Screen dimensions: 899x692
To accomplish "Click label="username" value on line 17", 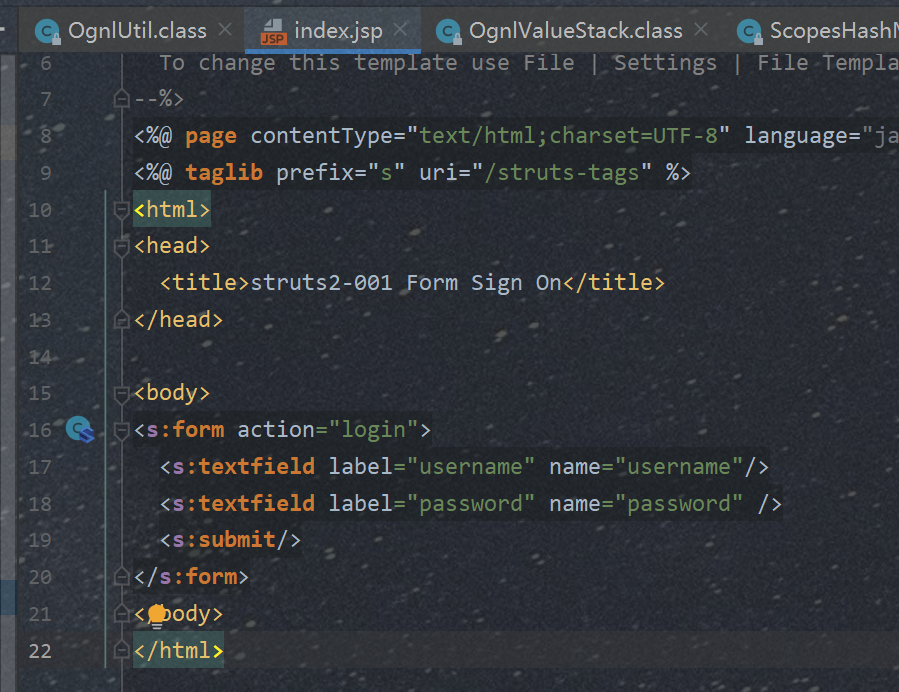I will tap(471, 467).
